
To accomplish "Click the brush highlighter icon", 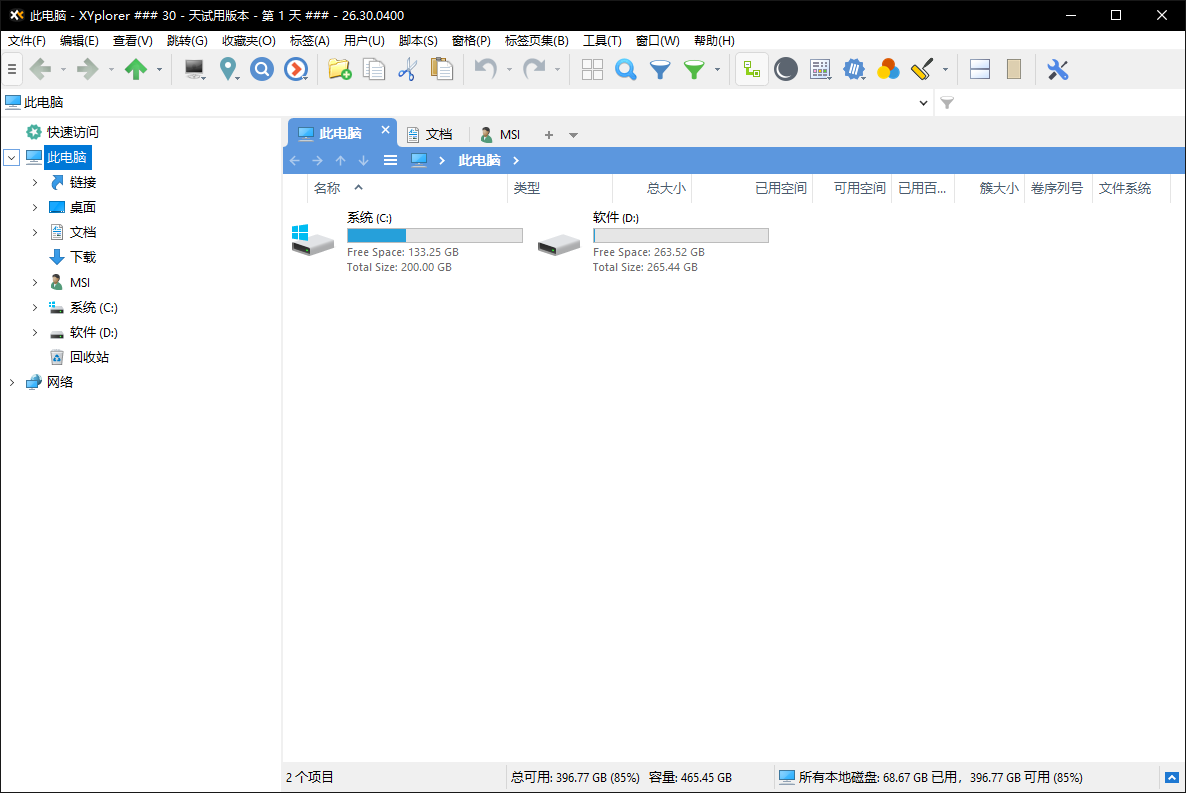I will 922,70.
